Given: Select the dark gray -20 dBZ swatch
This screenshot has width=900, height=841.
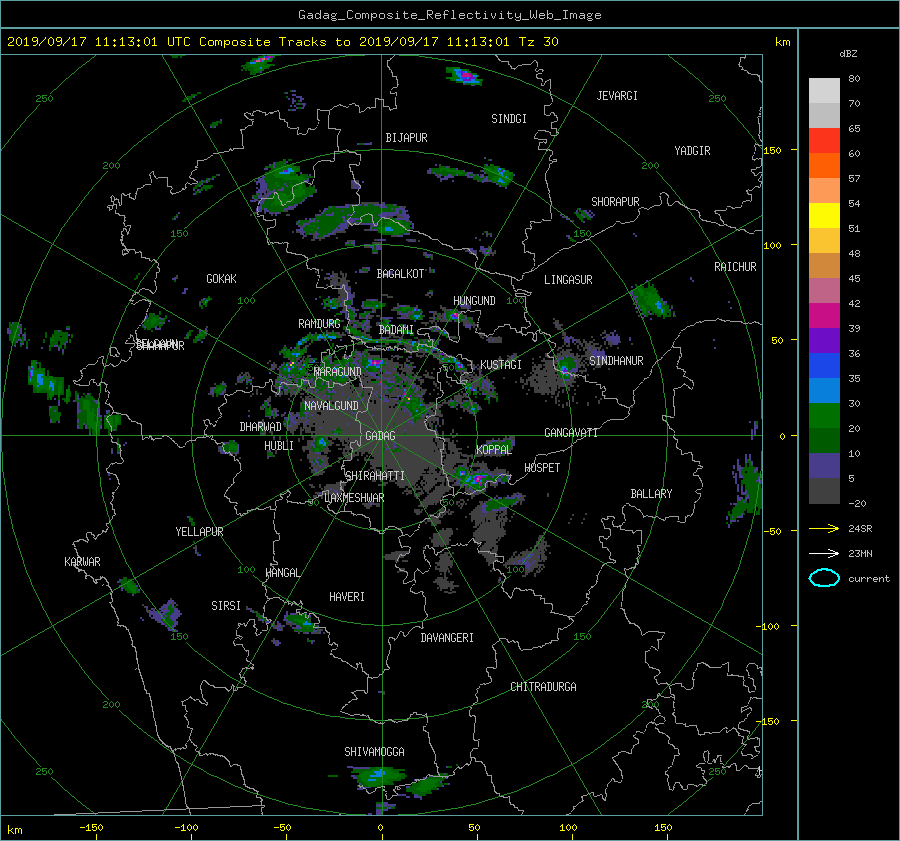Looking at the screenshot, I should coord(824,491).
